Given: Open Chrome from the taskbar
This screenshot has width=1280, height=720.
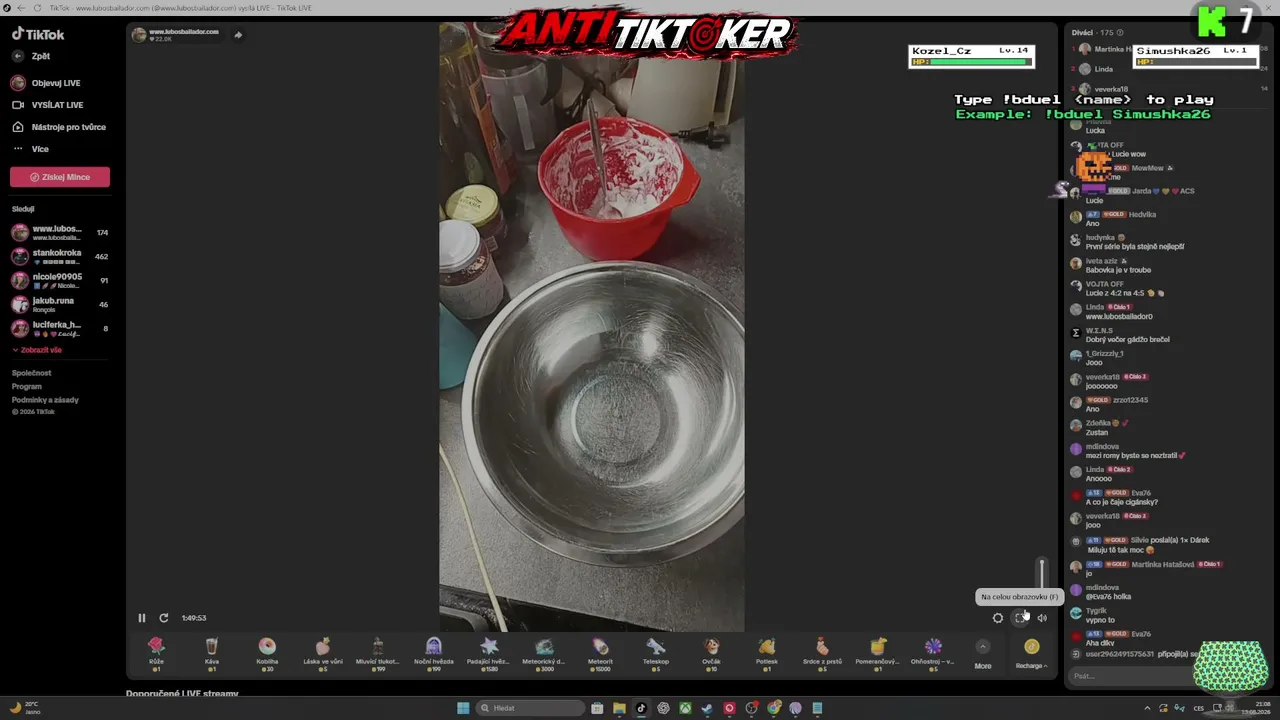Looking at the screenshot, I should coord(773,708).
